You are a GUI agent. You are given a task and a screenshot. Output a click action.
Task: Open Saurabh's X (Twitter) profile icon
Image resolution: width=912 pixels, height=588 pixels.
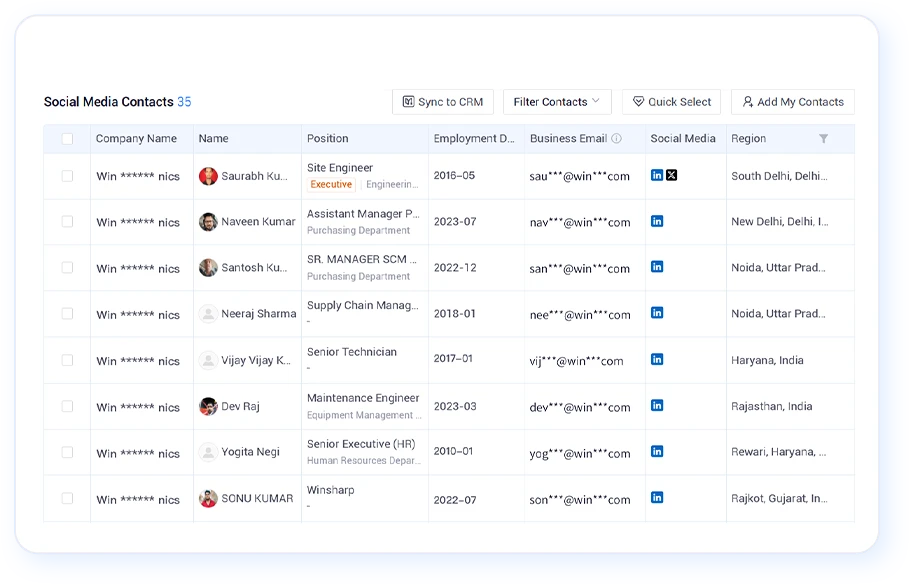click(671, 175)
